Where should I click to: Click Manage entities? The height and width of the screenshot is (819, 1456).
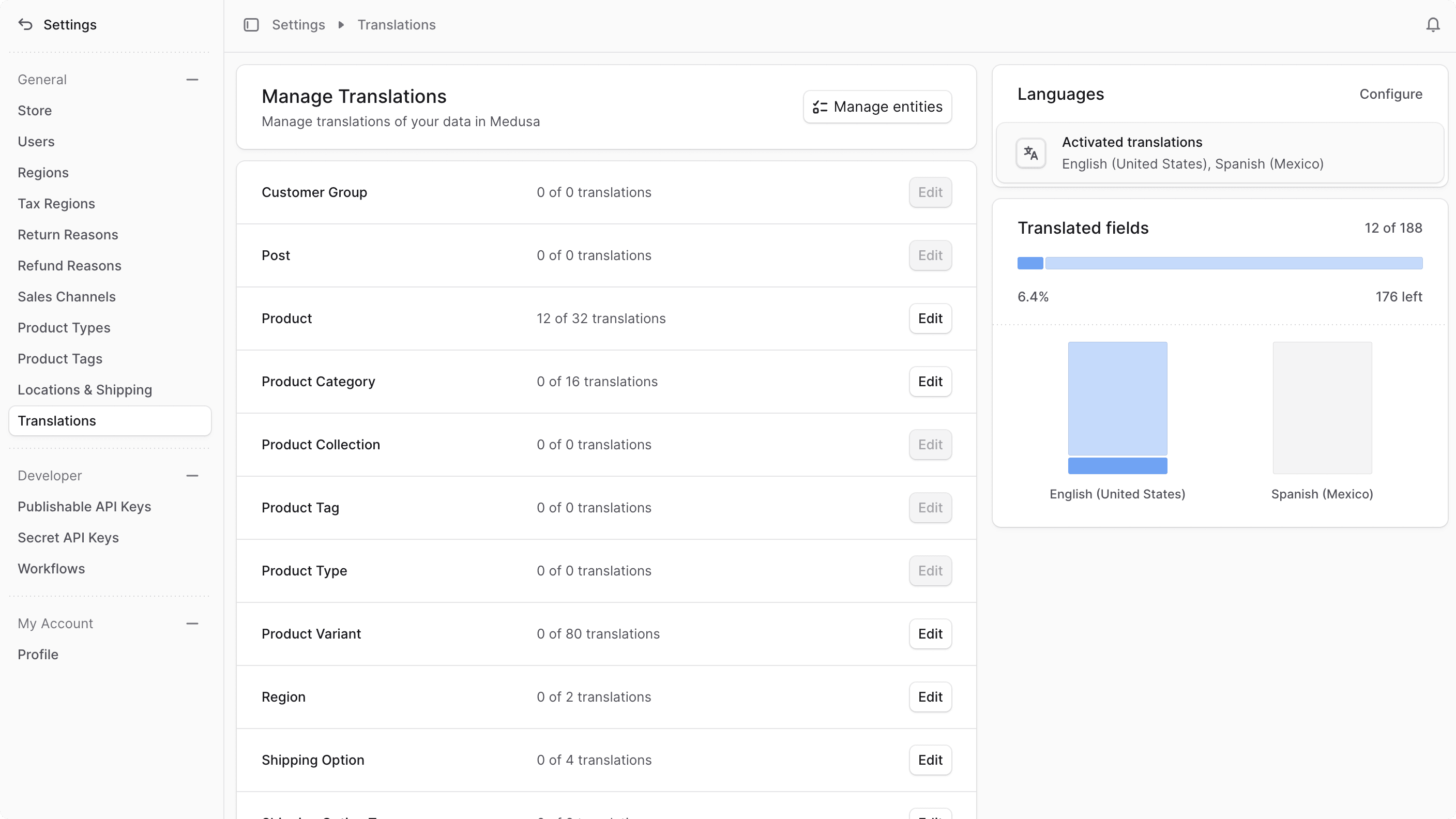pyautogui.click(x=877, y=107)
